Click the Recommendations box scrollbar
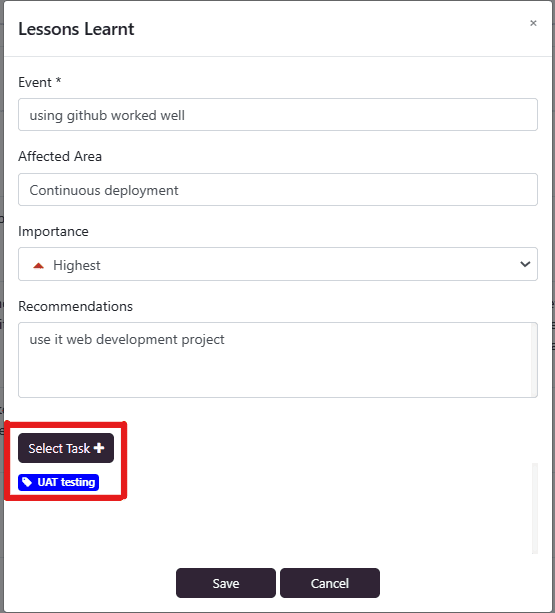Viewport: 555px width, 613px height. point(534,360)
